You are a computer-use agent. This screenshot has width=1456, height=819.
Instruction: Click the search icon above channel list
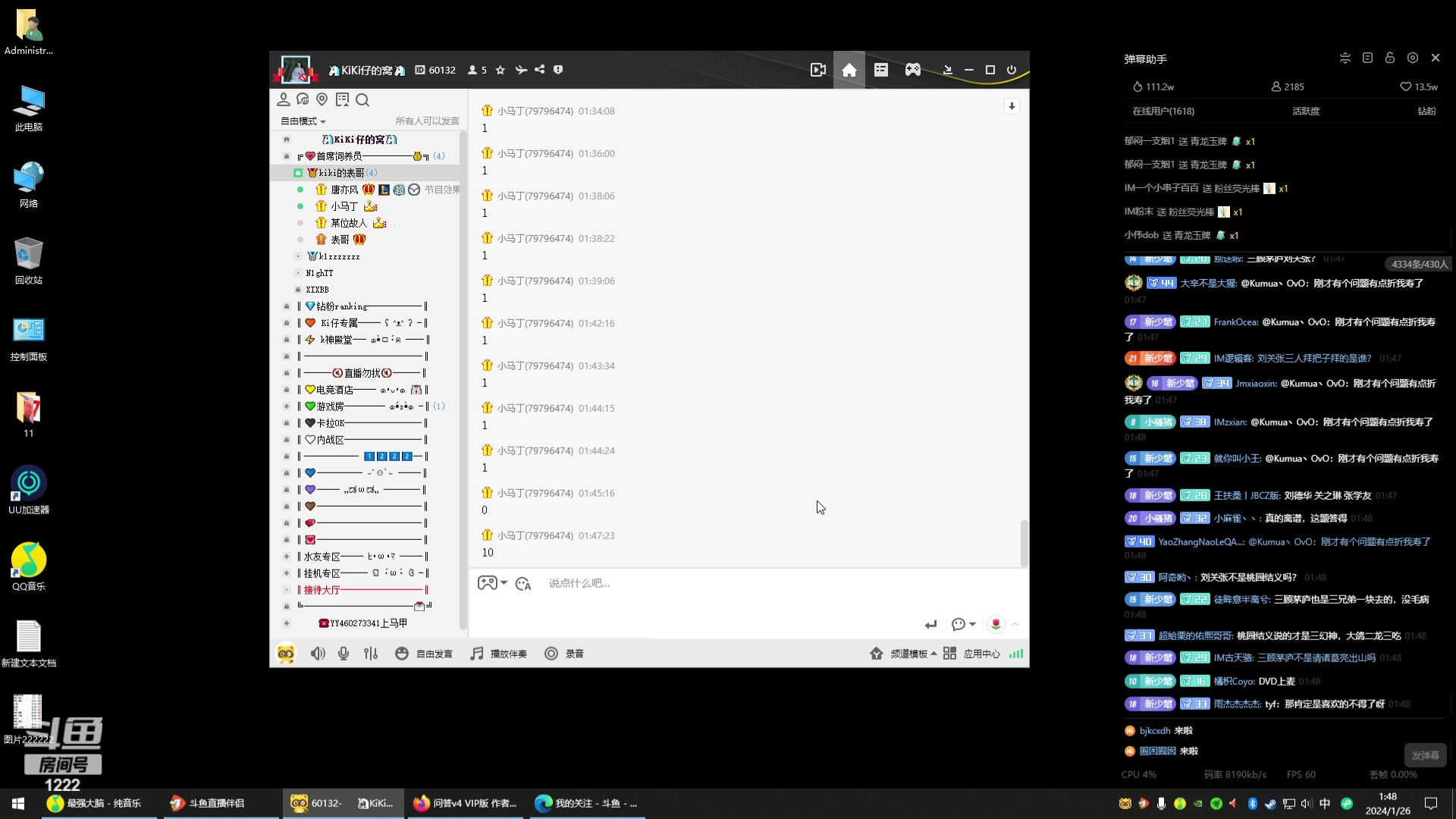(362, 100)
